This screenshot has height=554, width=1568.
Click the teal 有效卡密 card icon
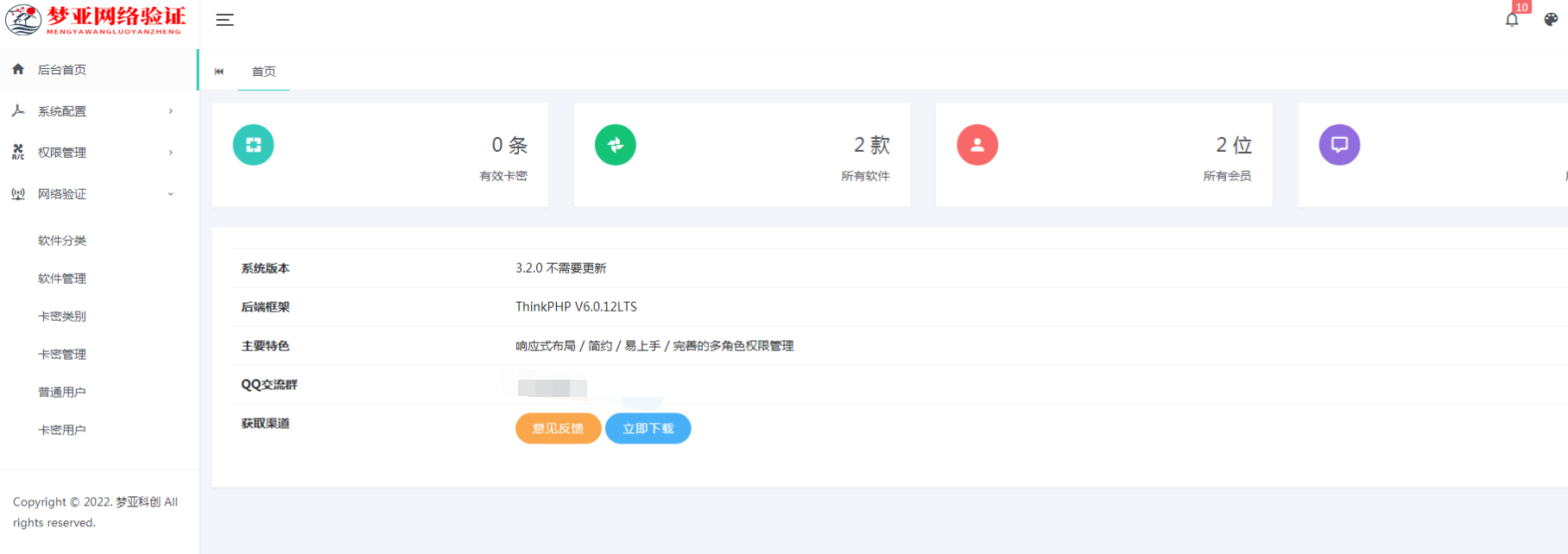[253, 145]
